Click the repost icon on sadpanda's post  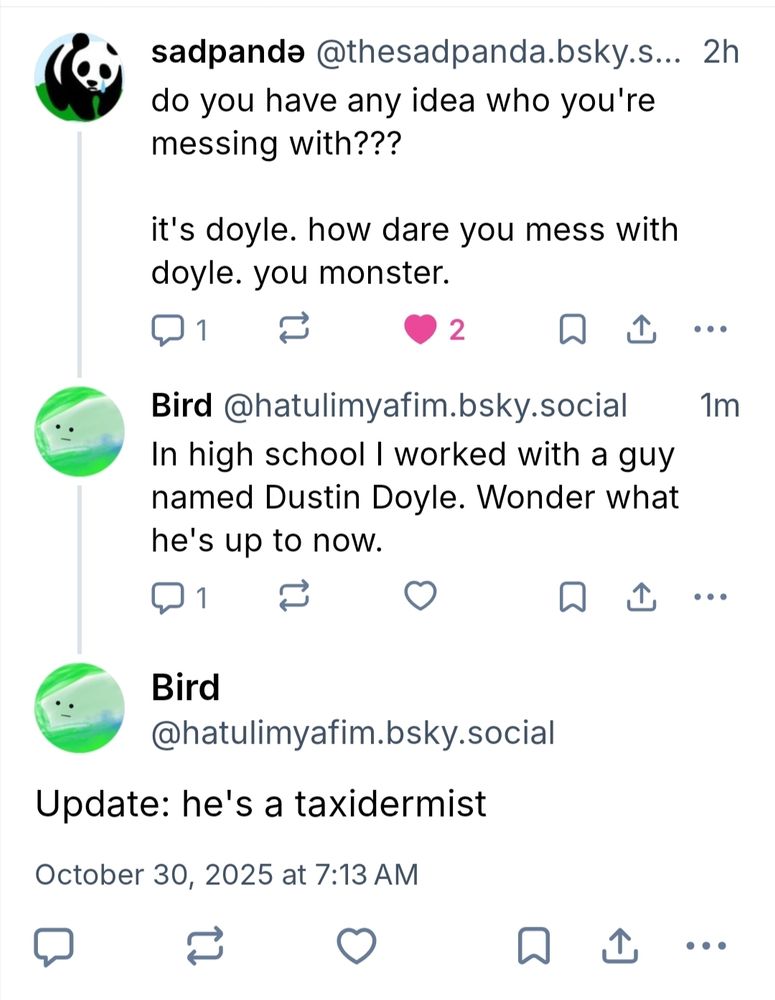pos(292,328)
